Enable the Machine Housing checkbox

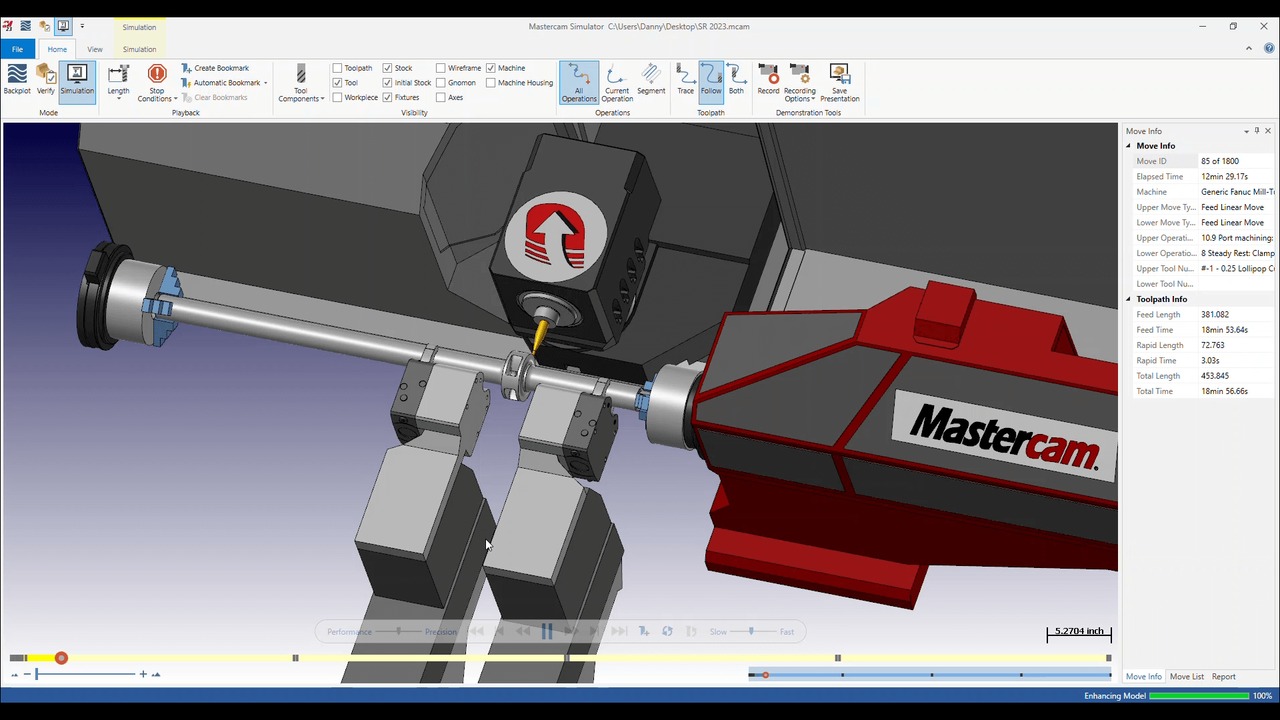(491, 83)
